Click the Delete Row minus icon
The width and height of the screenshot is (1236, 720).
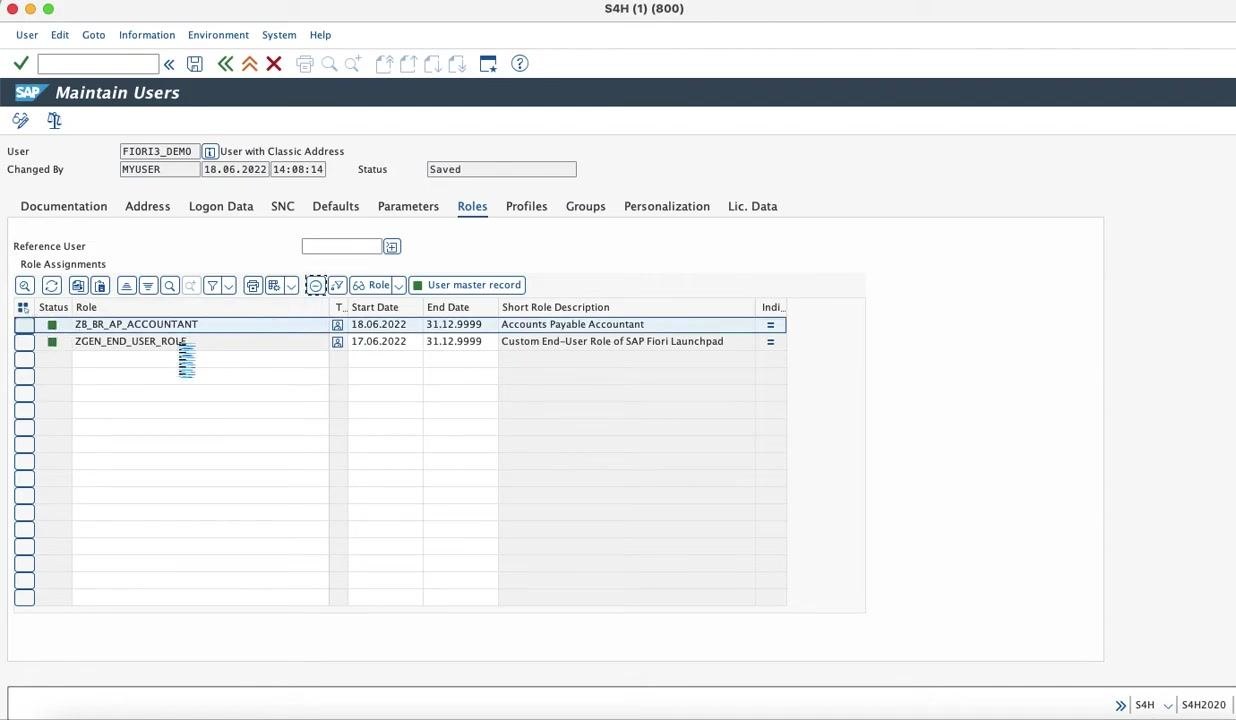(316, 286)
